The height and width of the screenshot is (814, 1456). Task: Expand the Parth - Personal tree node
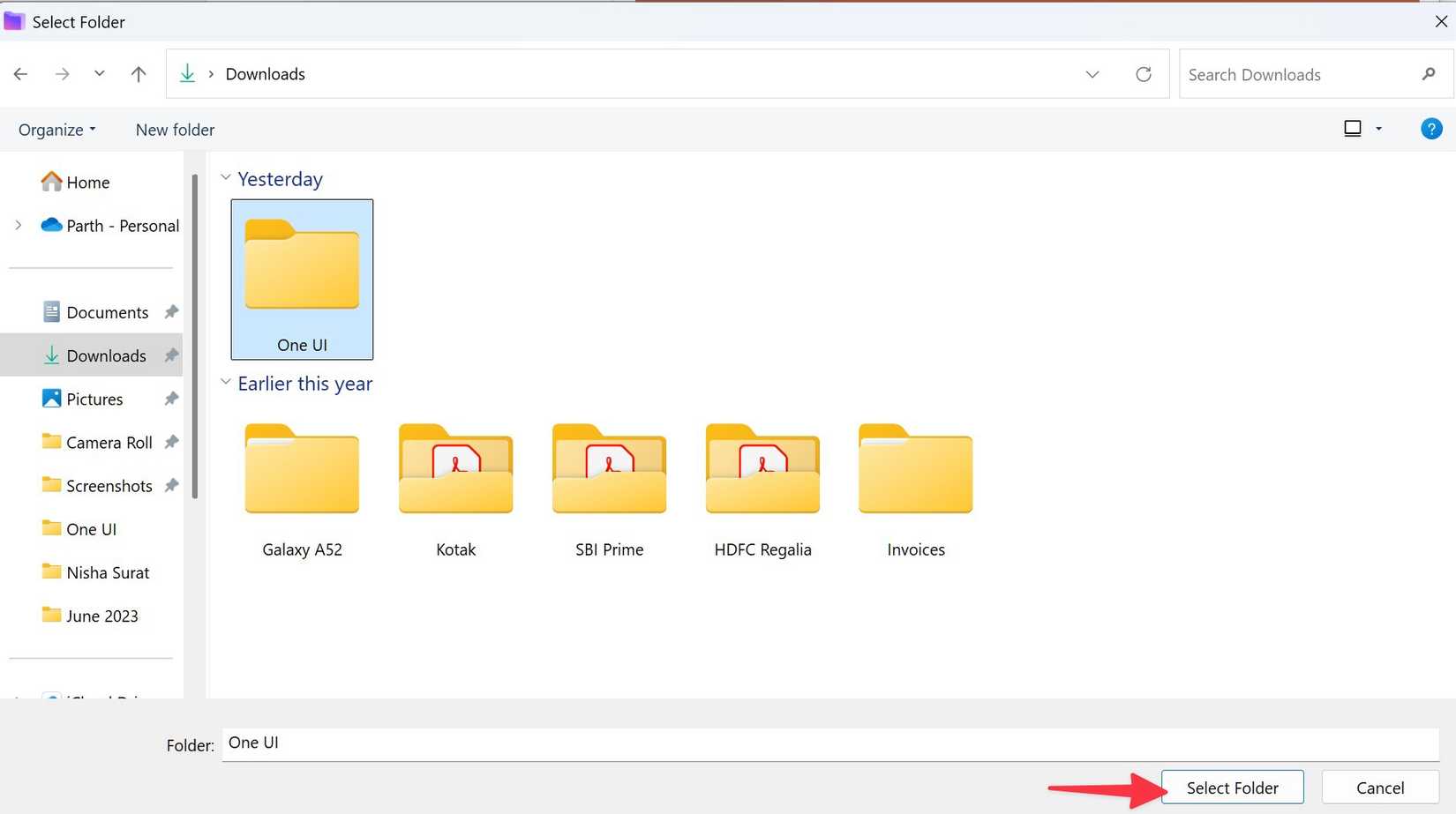(x=19, y=226)
